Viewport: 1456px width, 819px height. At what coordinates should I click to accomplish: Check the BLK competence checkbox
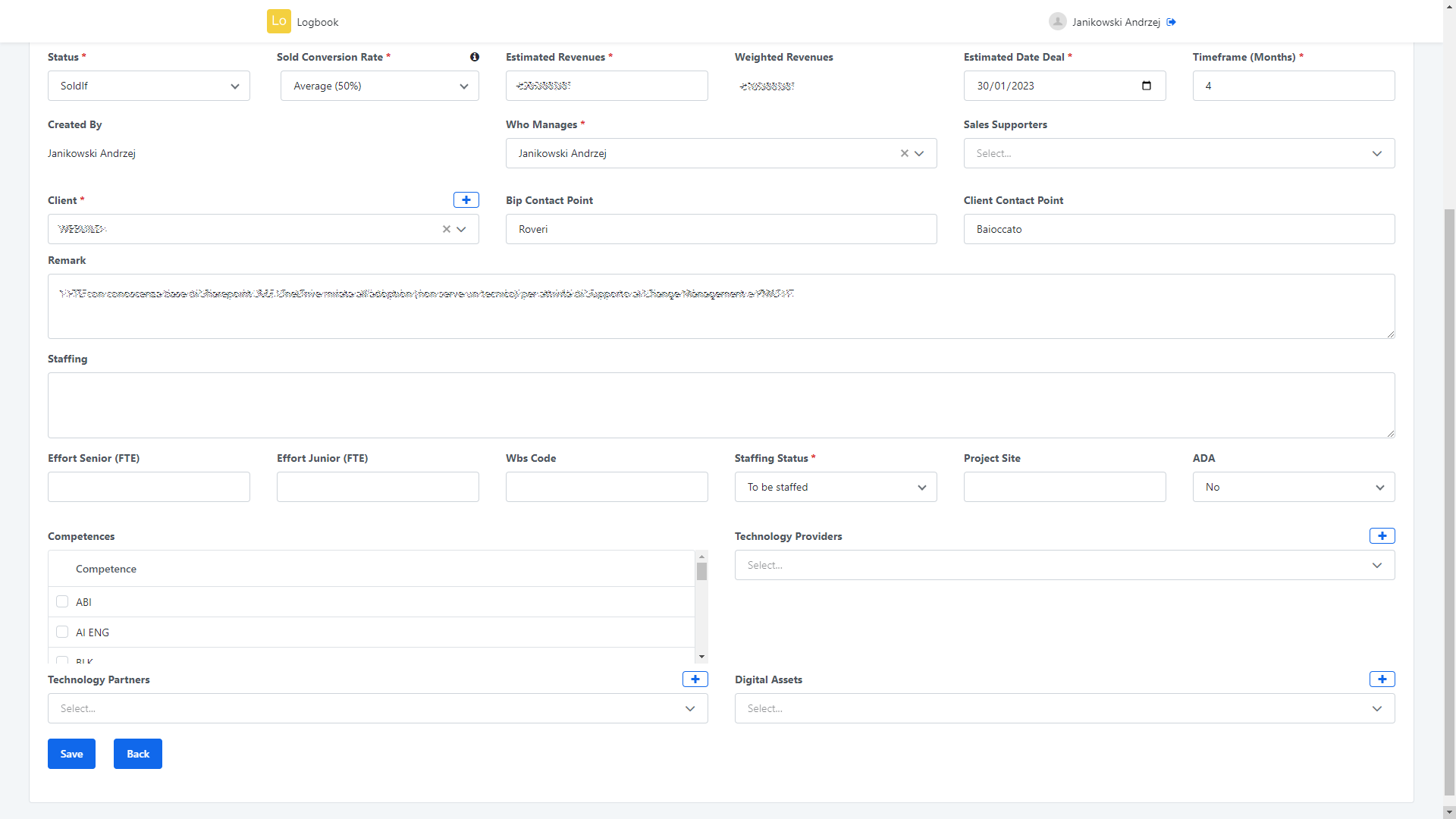tap(62, 660)
